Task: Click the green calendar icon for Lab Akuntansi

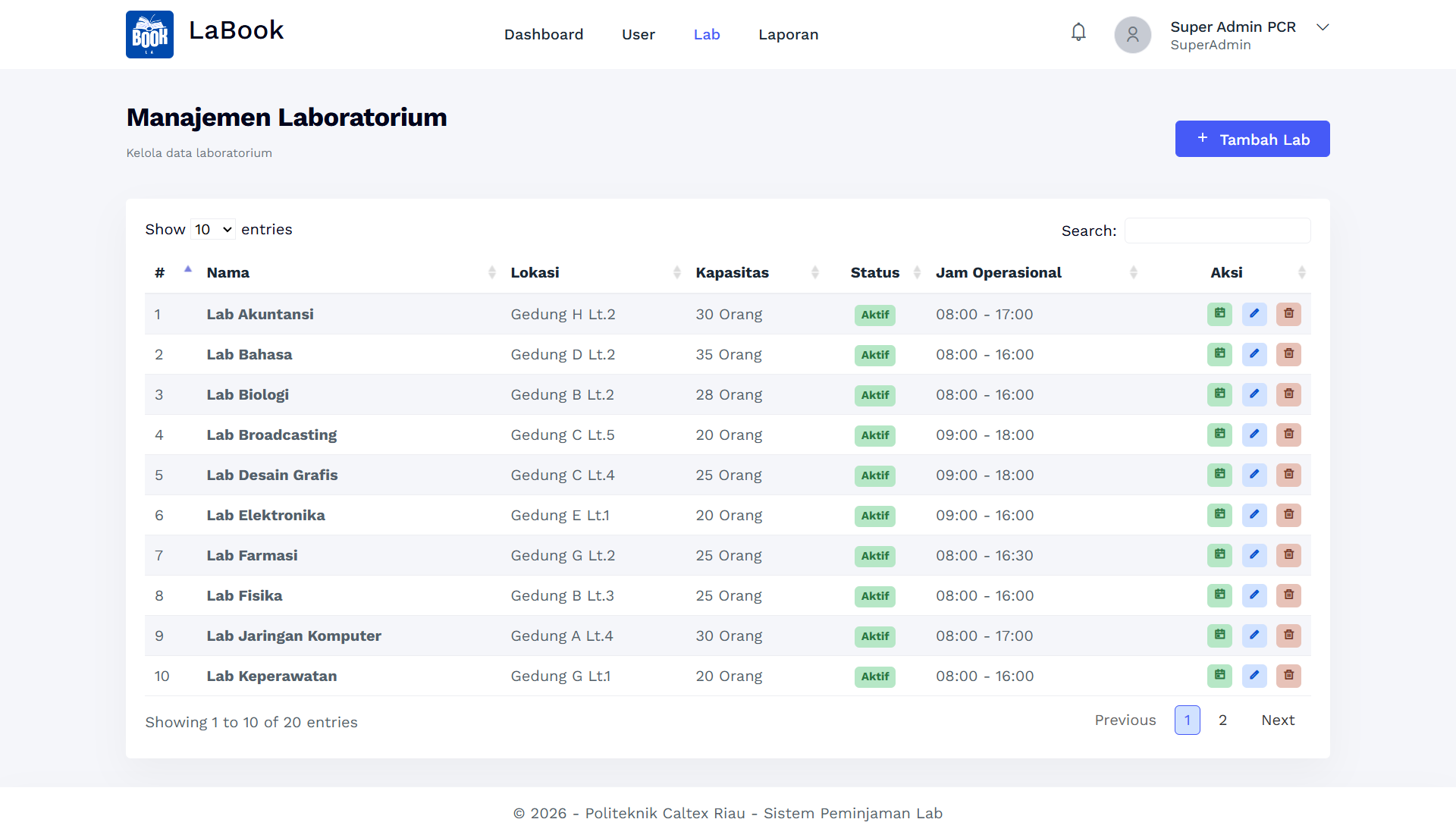Action: coord(1219,314)
